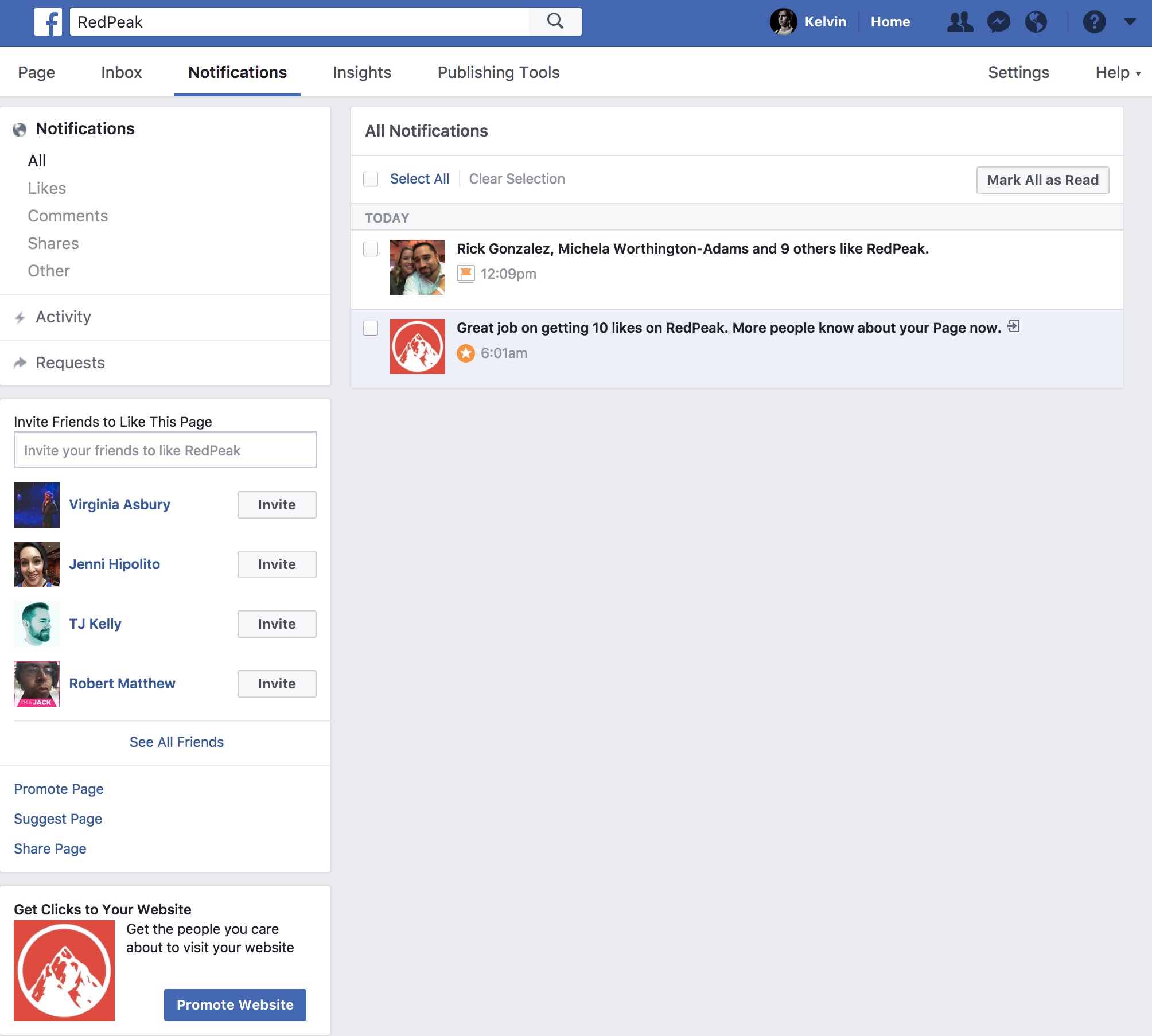Toggle the Select All checkbox
The width and height of the screenshot is (1152, 1036).
[371, 179]
